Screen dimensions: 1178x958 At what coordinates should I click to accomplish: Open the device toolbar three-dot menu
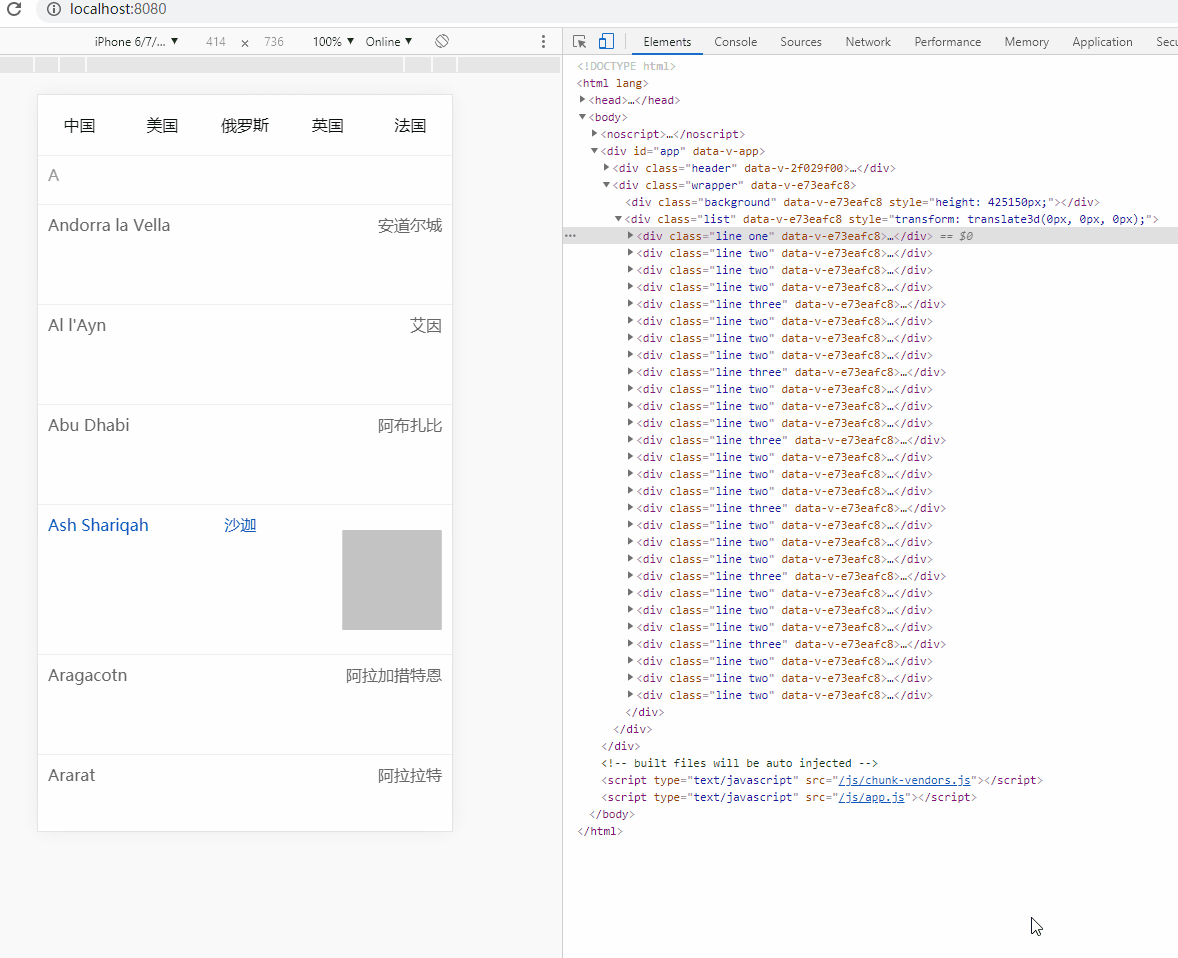pyautogui.click(x=543, y=41)
